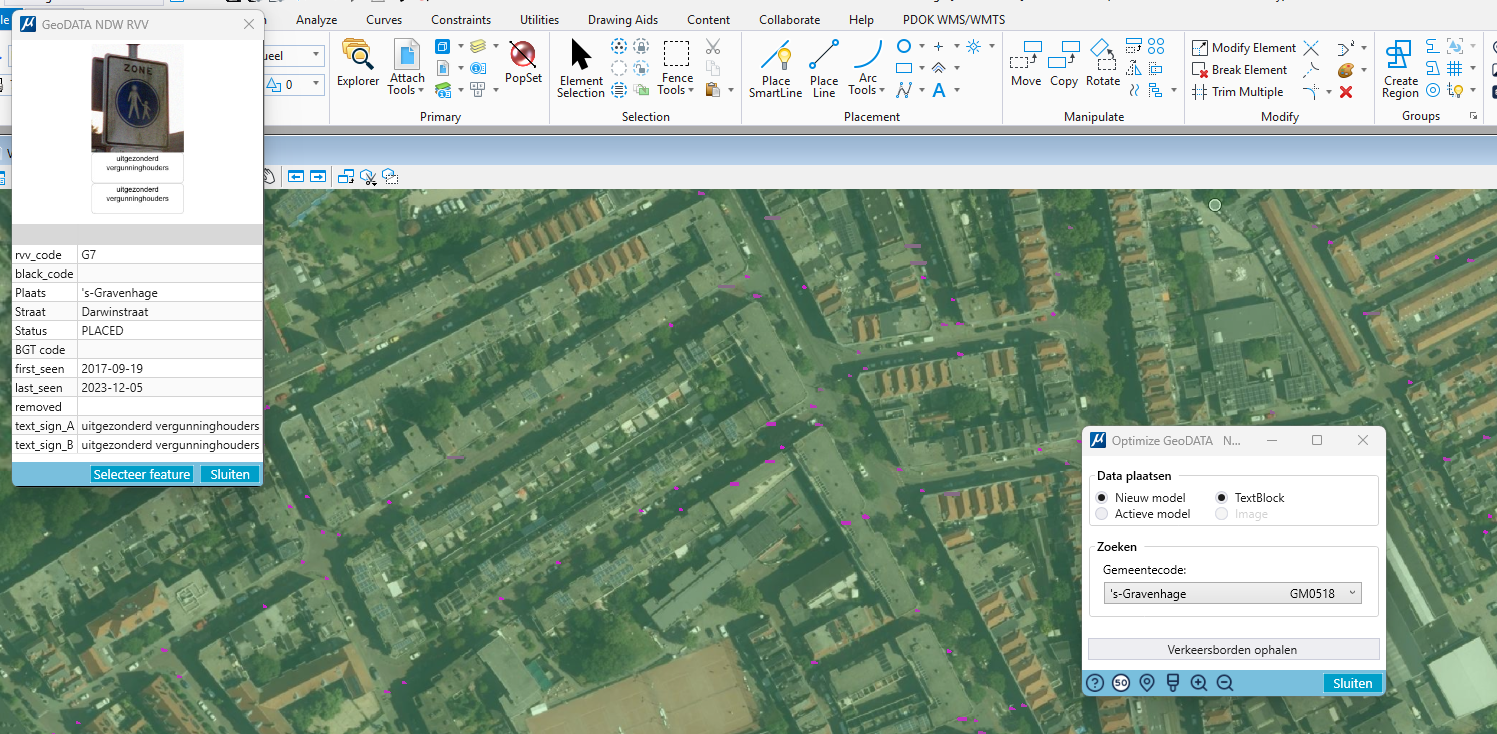Click the View Next arrow icon

318,176
